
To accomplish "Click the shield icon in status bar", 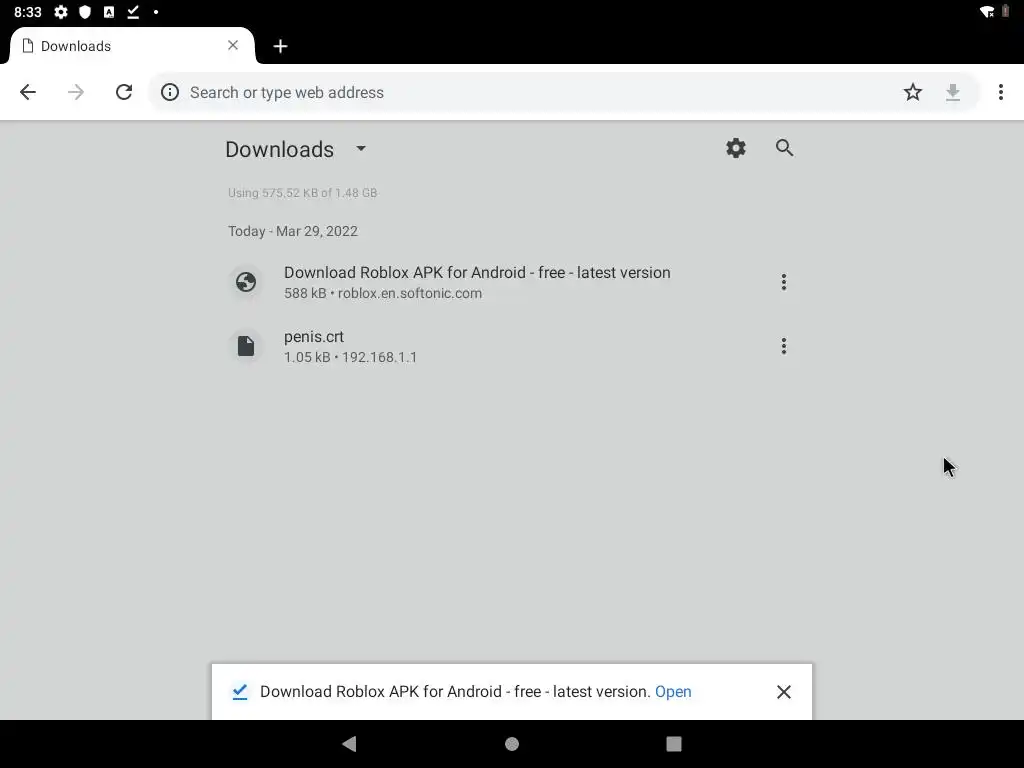I will [x=85, y=12].
